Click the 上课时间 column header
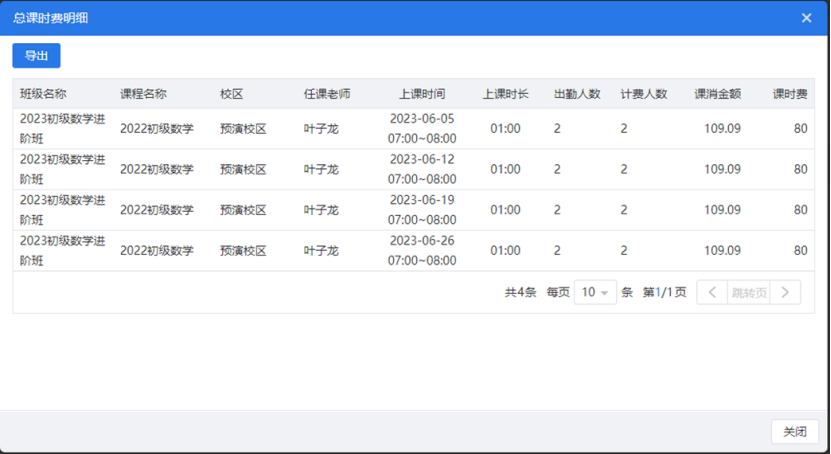The width and height of the screenshot is (831, 454). (x=422, y=94)
